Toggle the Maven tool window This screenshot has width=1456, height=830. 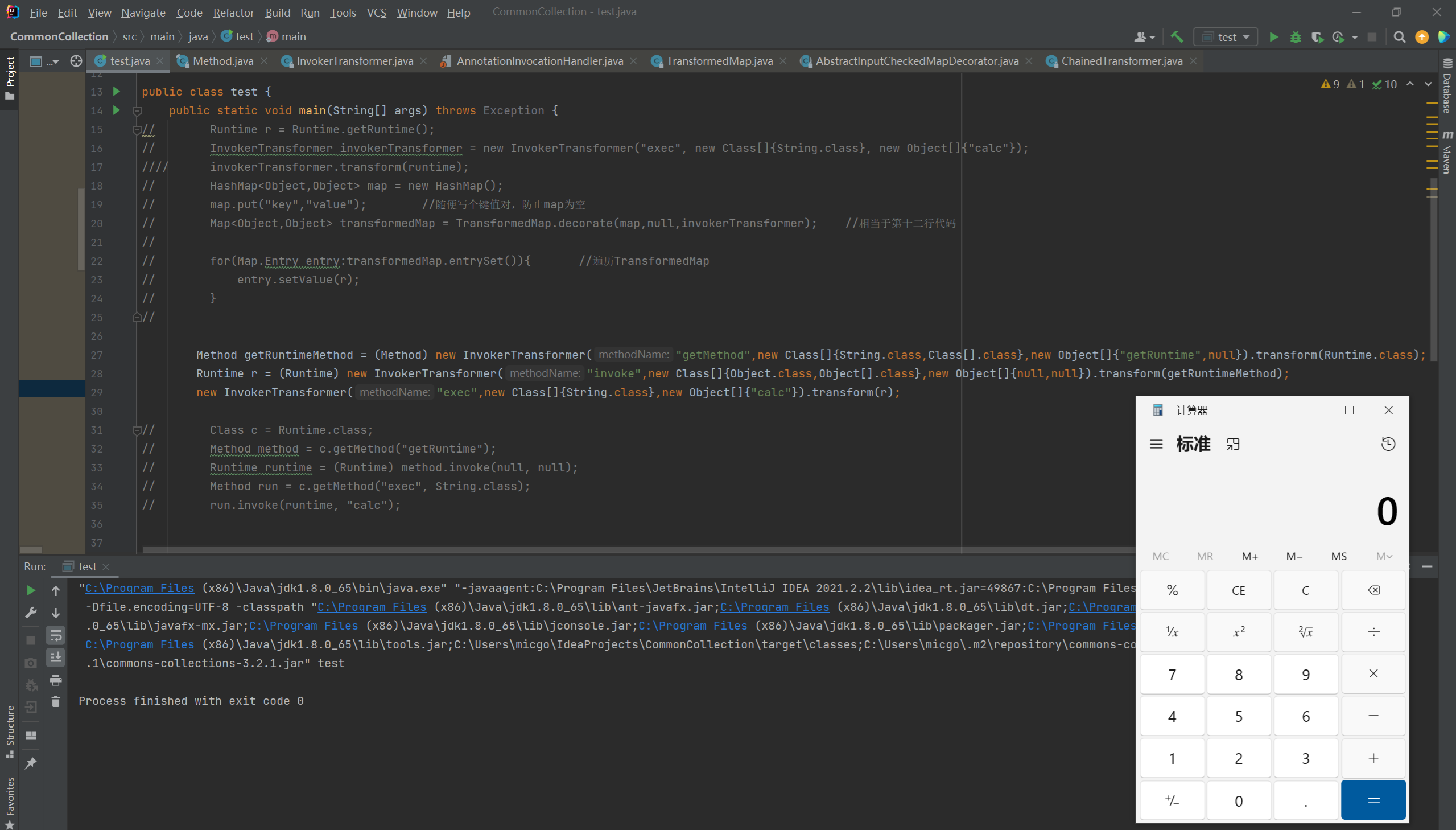[1447, 151]
